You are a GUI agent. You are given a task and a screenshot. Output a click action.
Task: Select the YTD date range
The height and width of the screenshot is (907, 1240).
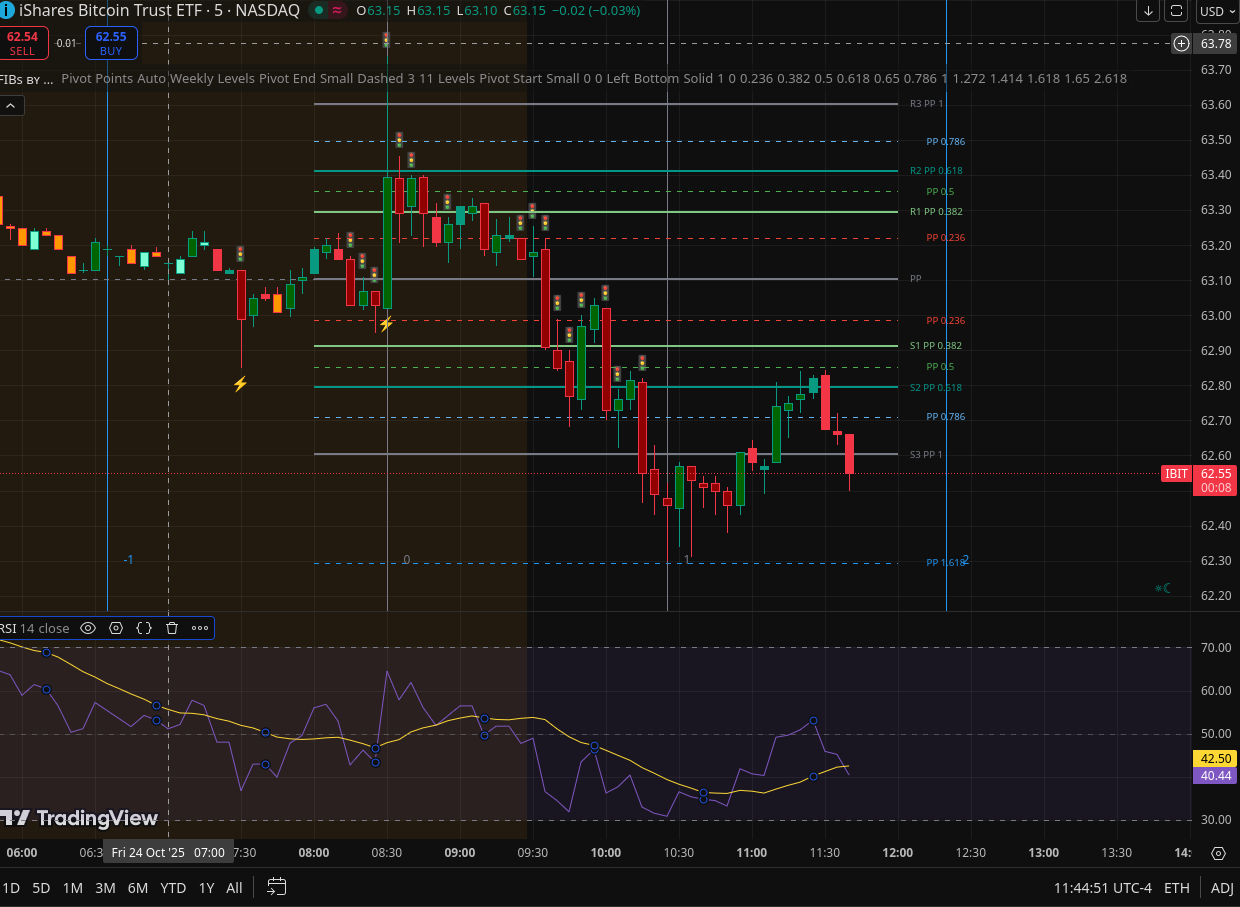(173, 888)
